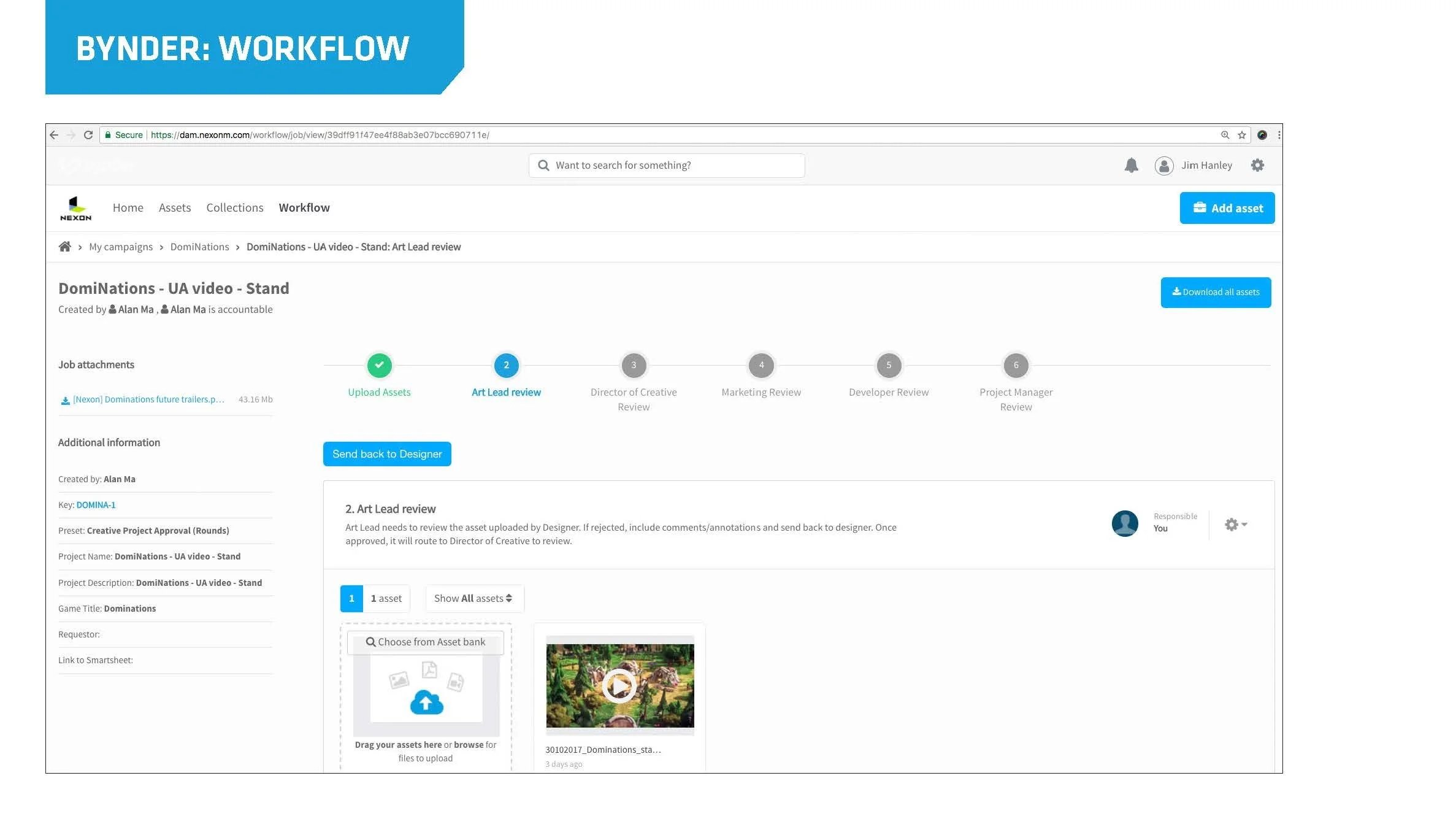Click Choose from Asset bank button
1456x819 pixels.
pyautogui.click(x=426, y=642)
